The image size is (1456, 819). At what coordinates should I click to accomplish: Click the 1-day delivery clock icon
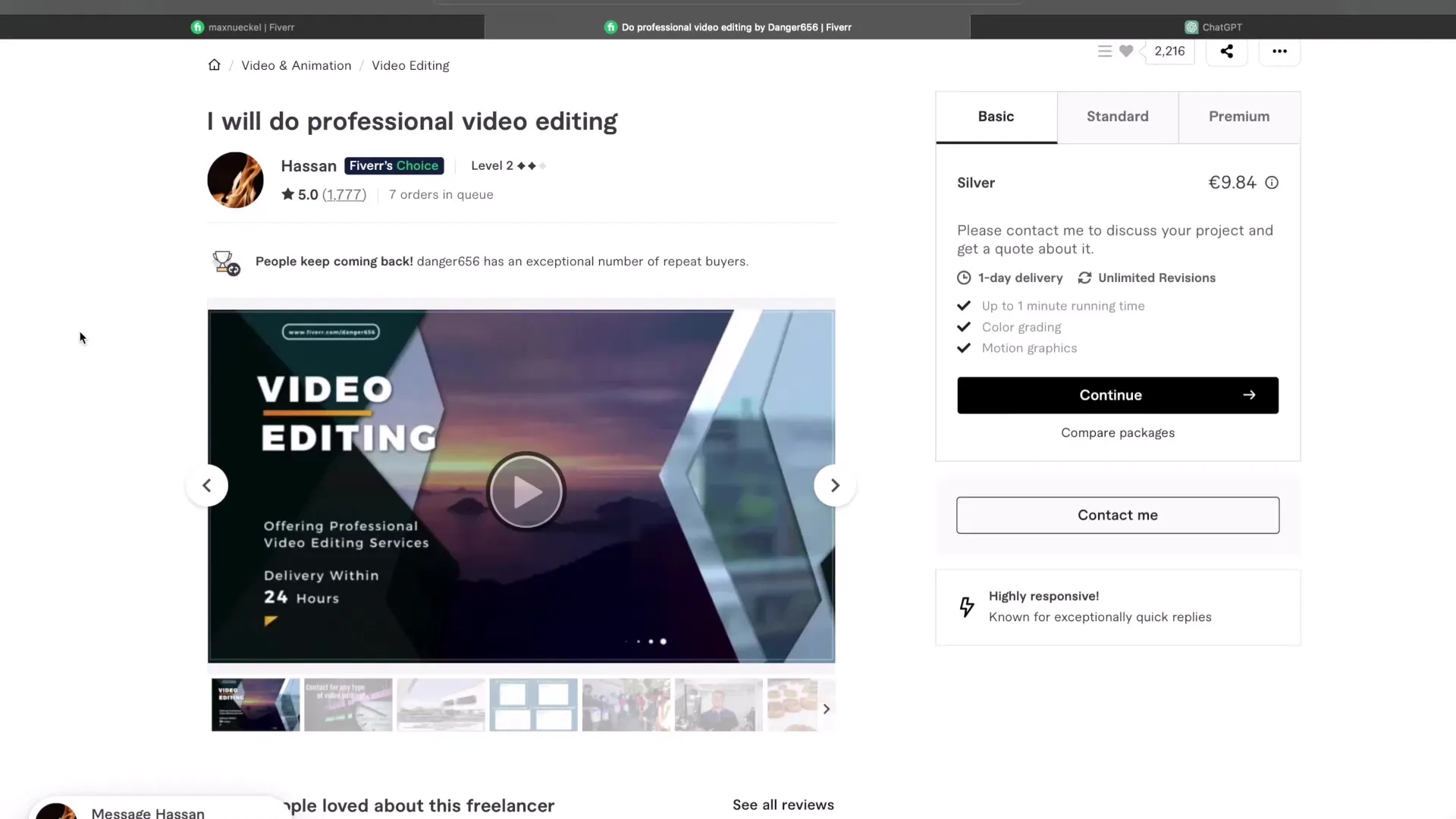964,278
